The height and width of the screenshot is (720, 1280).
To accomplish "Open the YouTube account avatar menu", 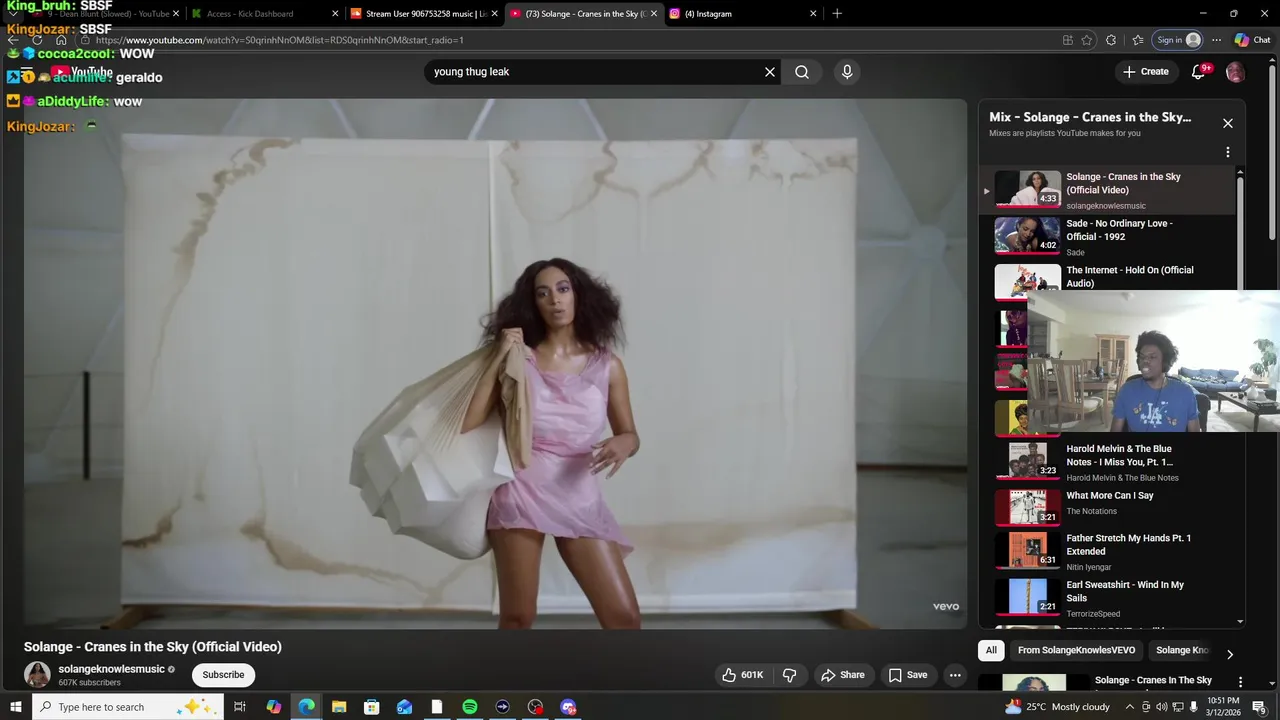I will [1235, 72].
